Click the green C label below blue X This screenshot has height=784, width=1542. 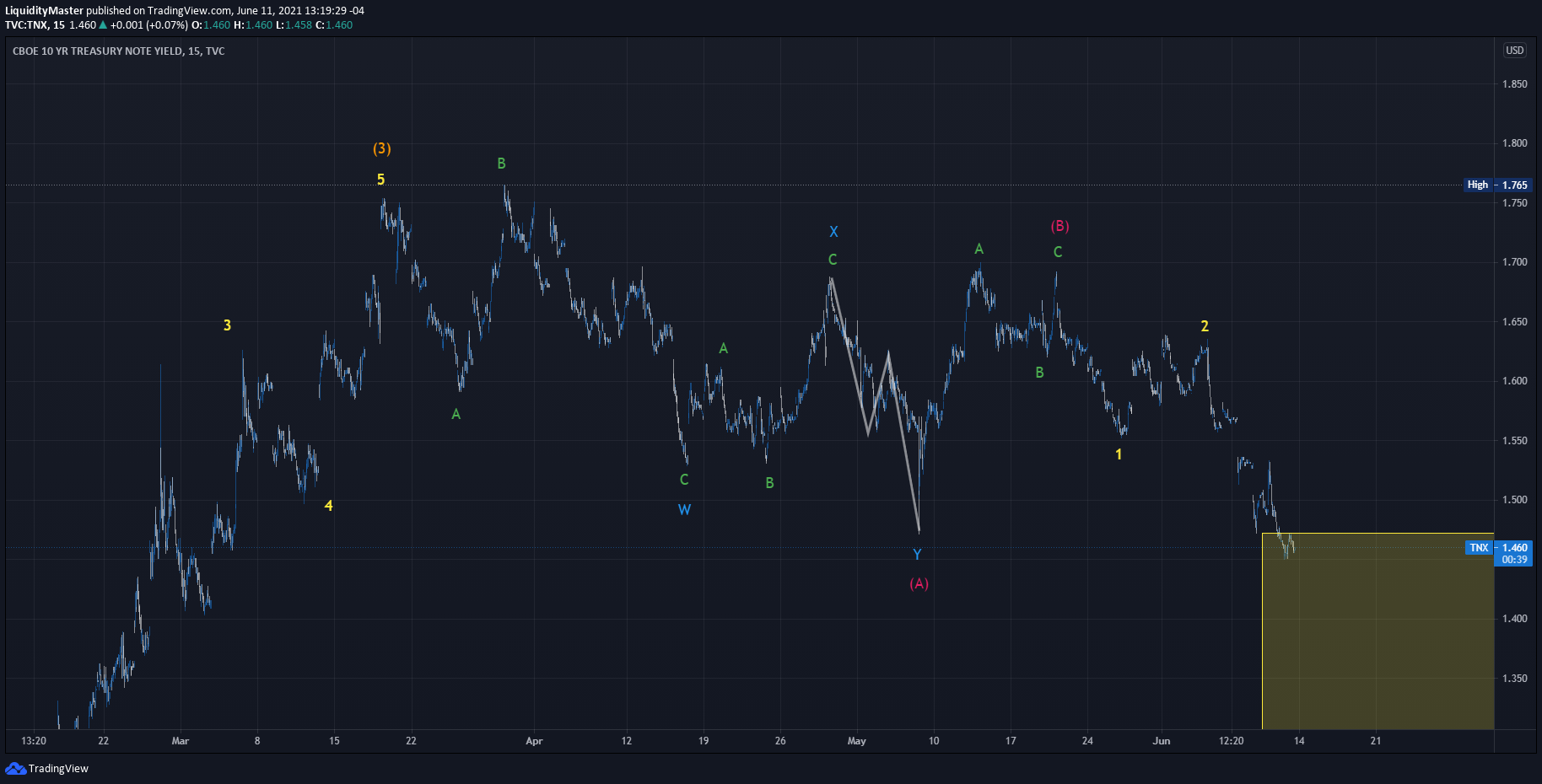point(833,260)
